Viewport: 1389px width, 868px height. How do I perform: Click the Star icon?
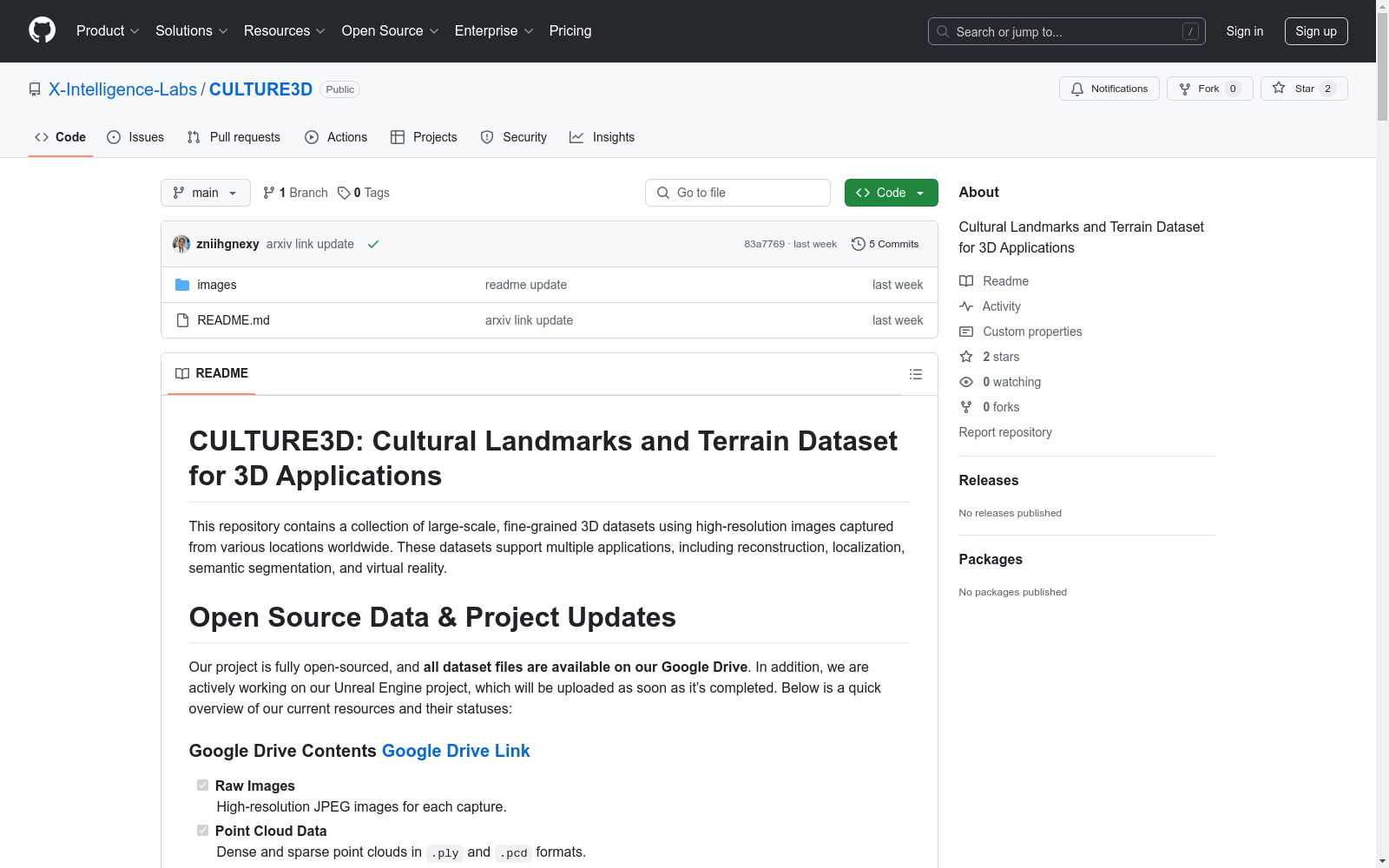point(1279,88)
